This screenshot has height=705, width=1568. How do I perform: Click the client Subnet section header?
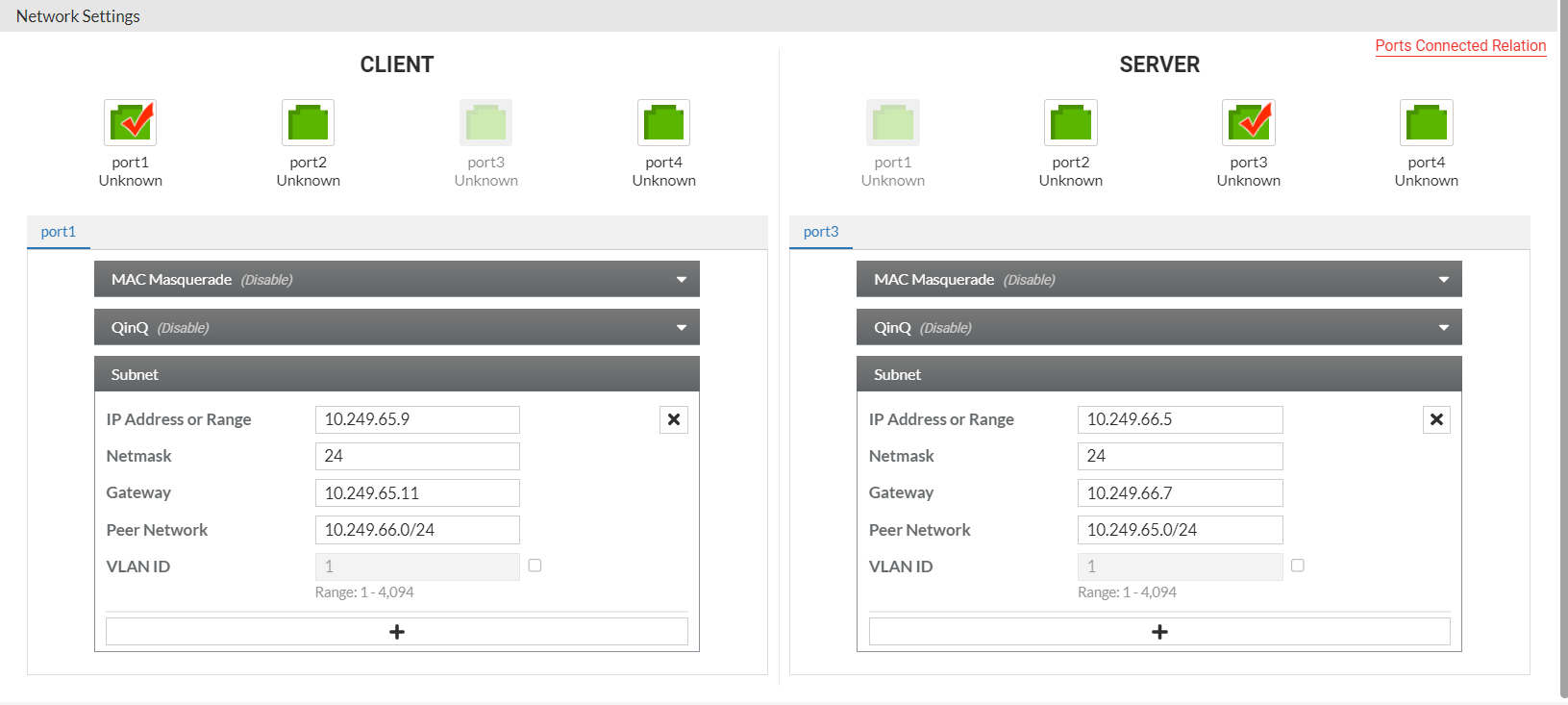397,374
